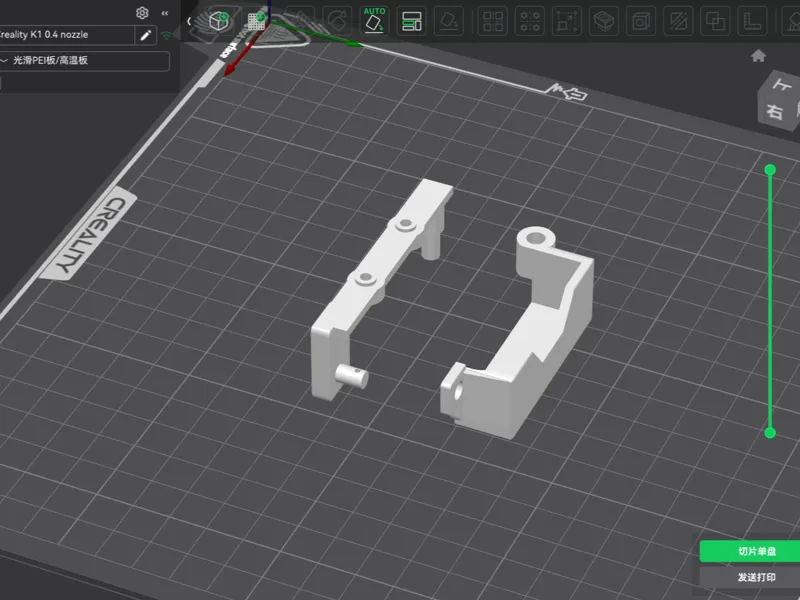Reset view with the home icon
Image resolution: width=800 pixels, height=600 pixels.
point(758,56)
